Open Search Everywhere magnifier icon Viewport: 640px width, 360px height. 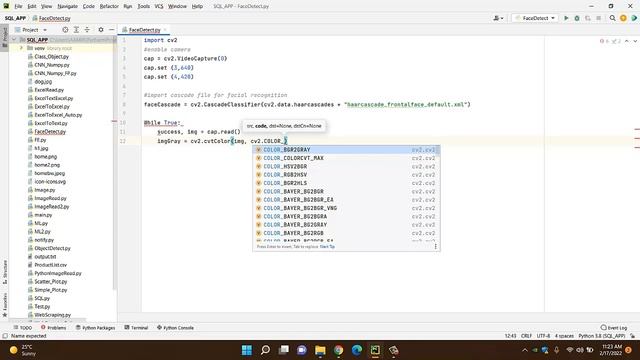click(x=612, y=18)
